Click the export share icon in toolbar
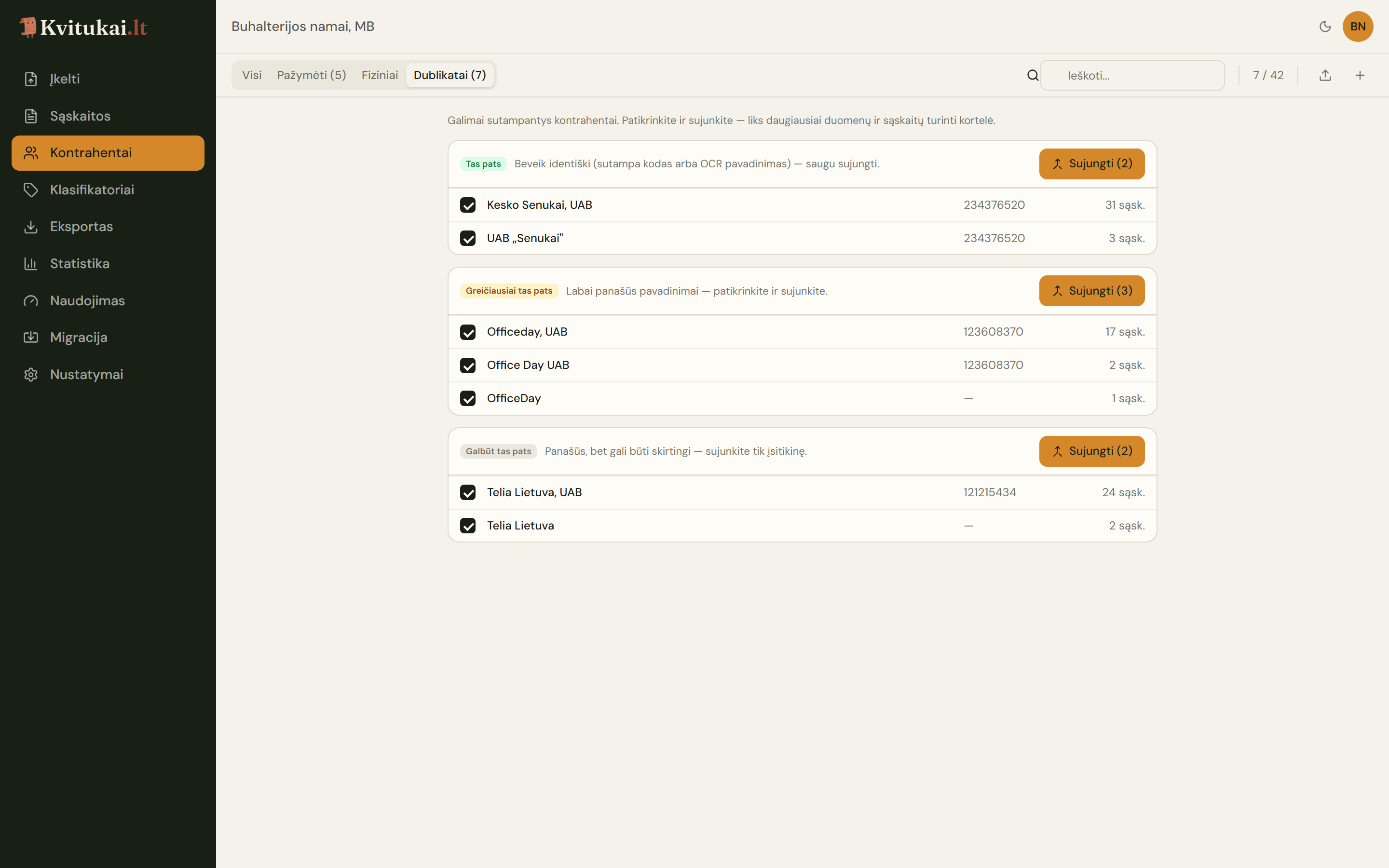 (1325, 75)
